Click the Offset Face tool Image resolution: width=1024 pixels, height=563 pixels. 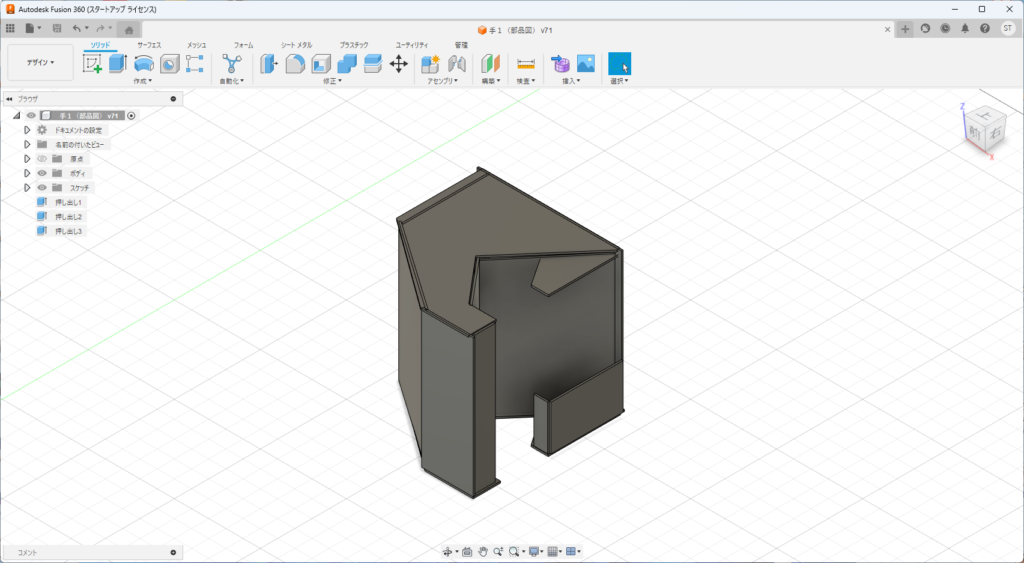coord(373,63)
